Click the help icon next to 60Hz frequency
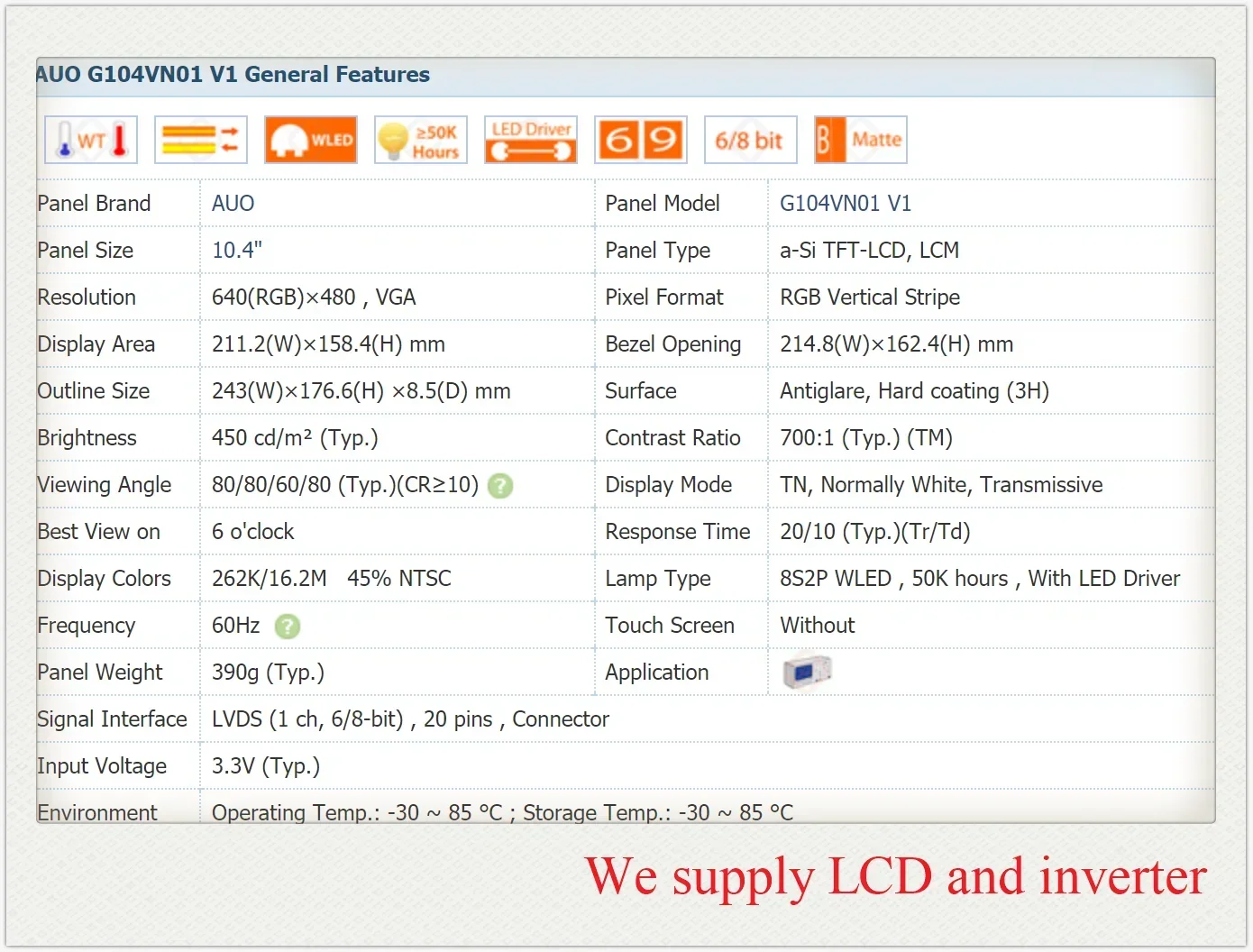Screen dimensions: 1253x952 [x=288, y=627]
